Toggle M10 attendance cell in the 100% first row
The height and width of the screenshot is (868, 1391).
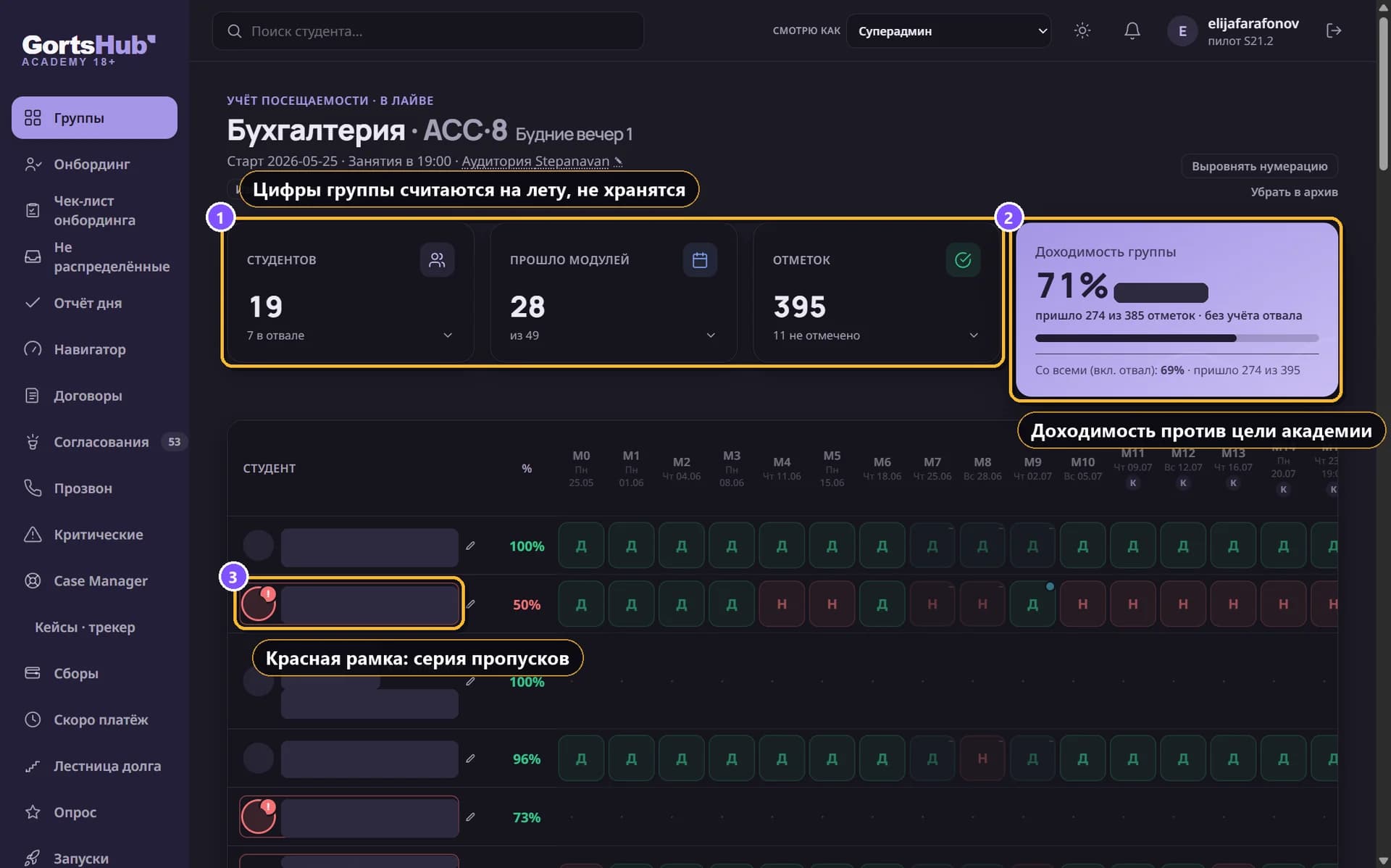[1082, 546]
